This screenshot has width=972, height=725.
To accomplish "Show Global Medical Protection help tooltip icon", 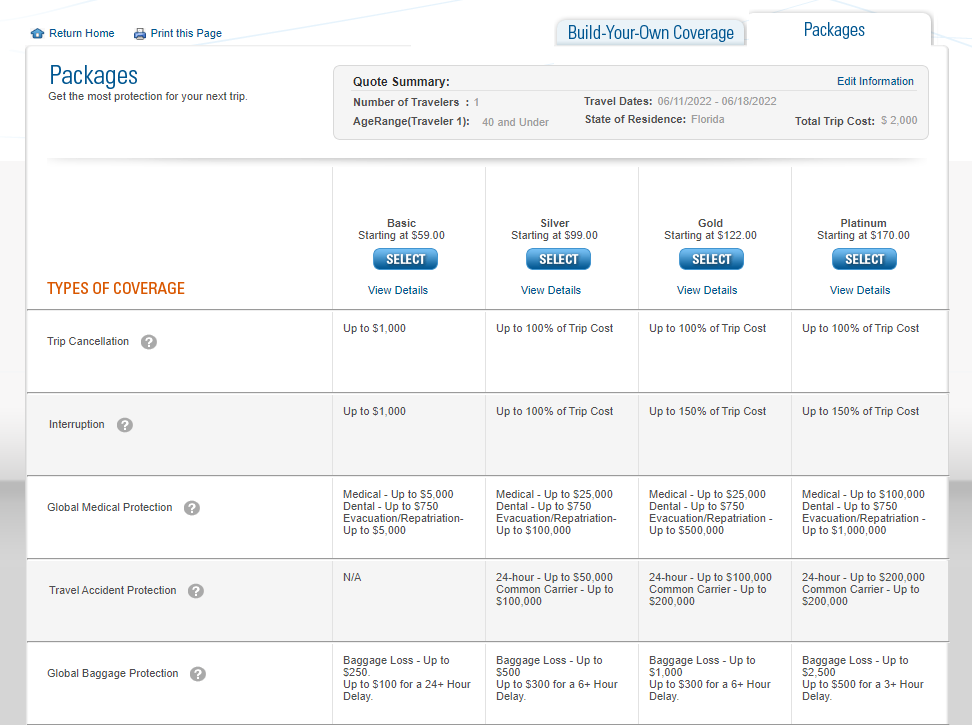I will (x=192, y=508).
